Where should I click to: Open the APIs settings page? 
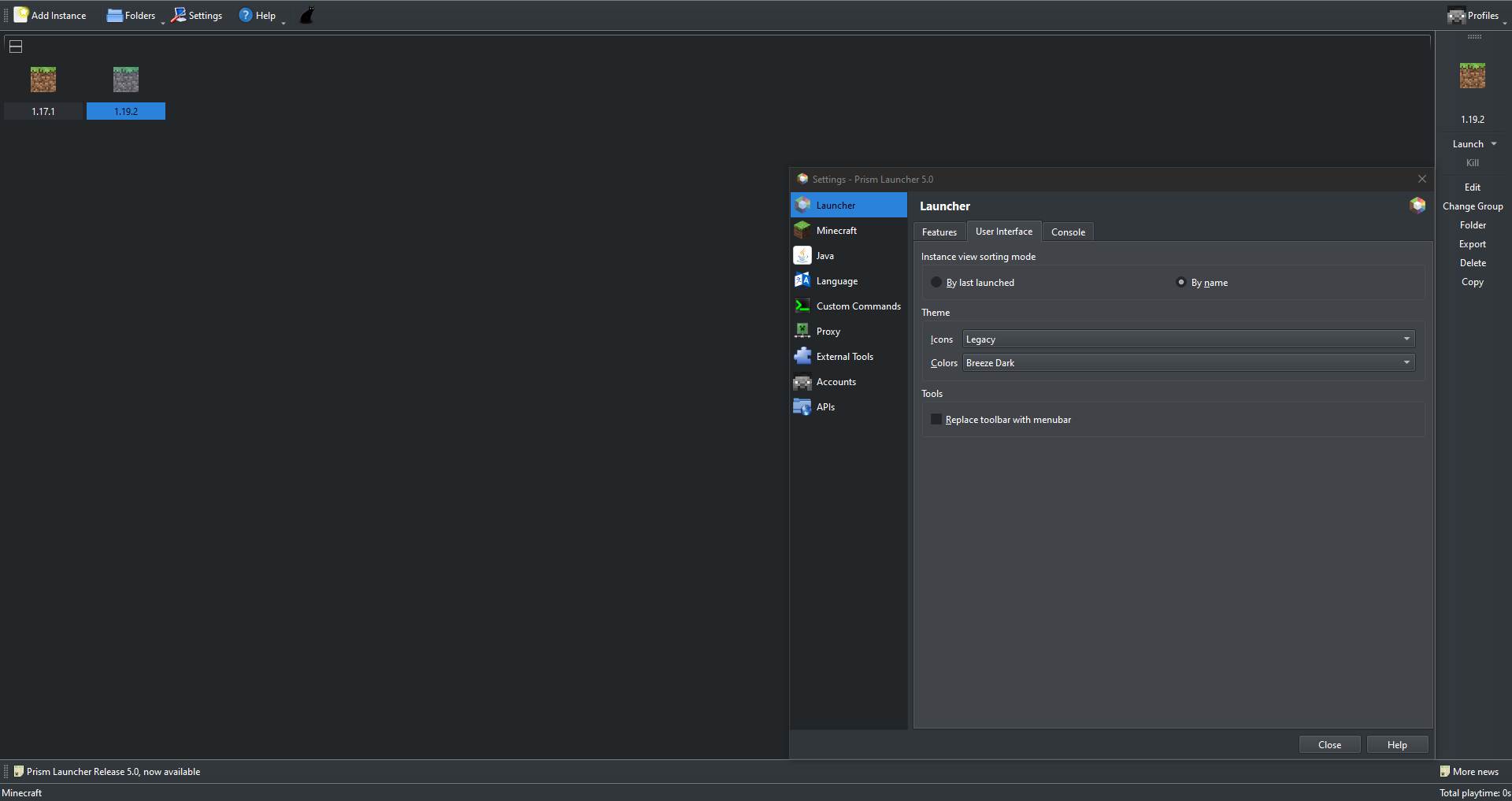[x=849, y=407]
